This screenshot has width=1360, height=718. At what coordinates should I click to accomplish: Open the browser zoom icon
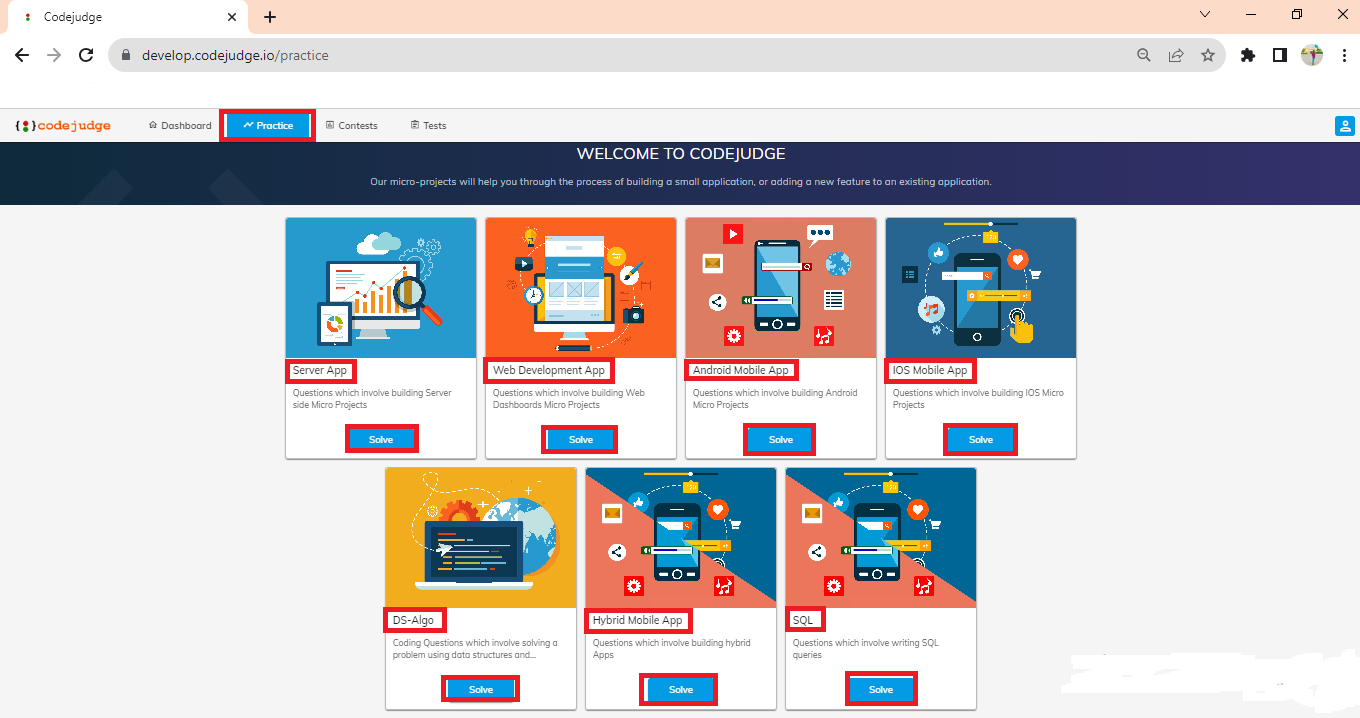(1144, 56)
